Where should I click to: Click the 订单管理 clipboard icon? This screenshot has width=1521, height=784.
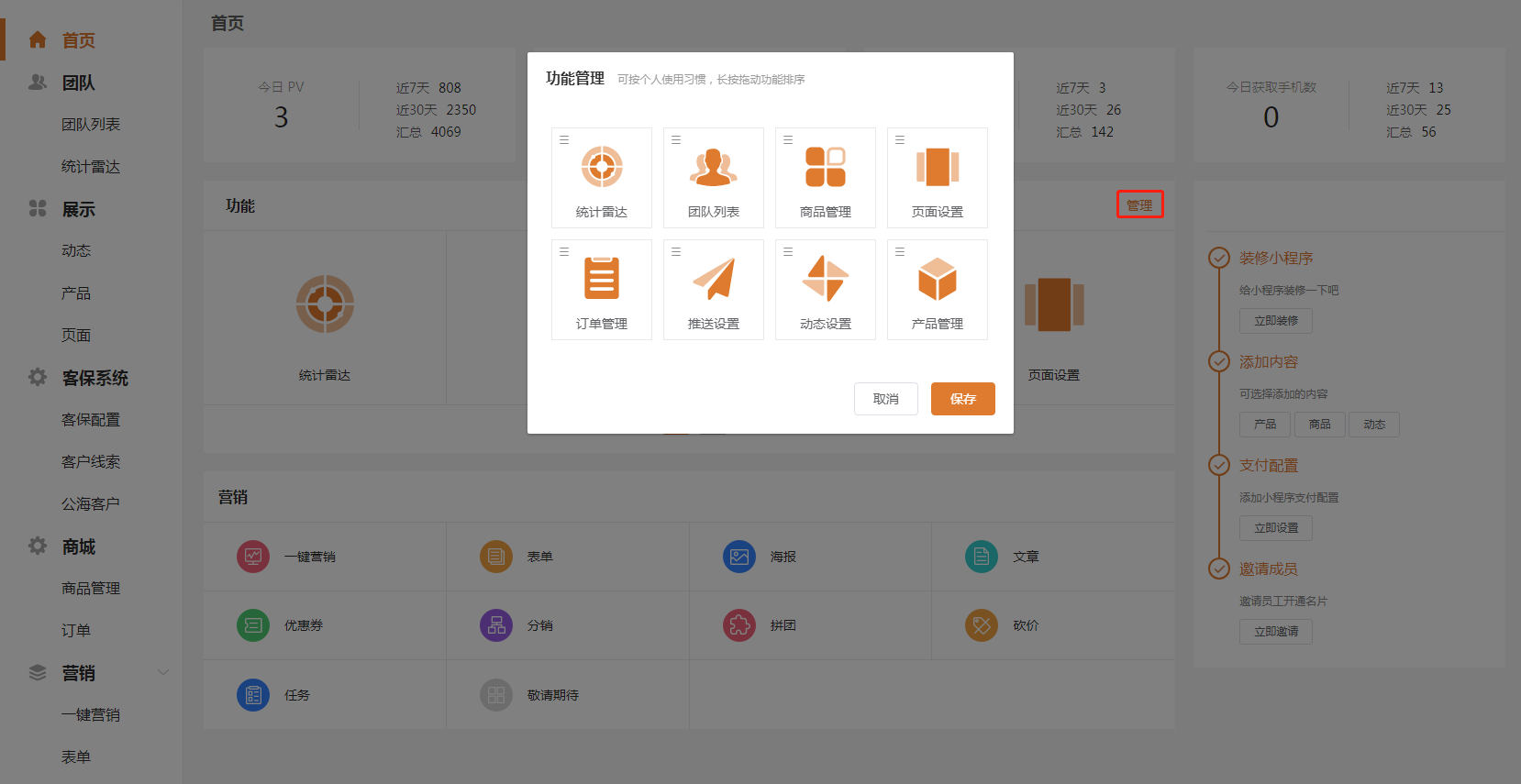tap(602, 279)
